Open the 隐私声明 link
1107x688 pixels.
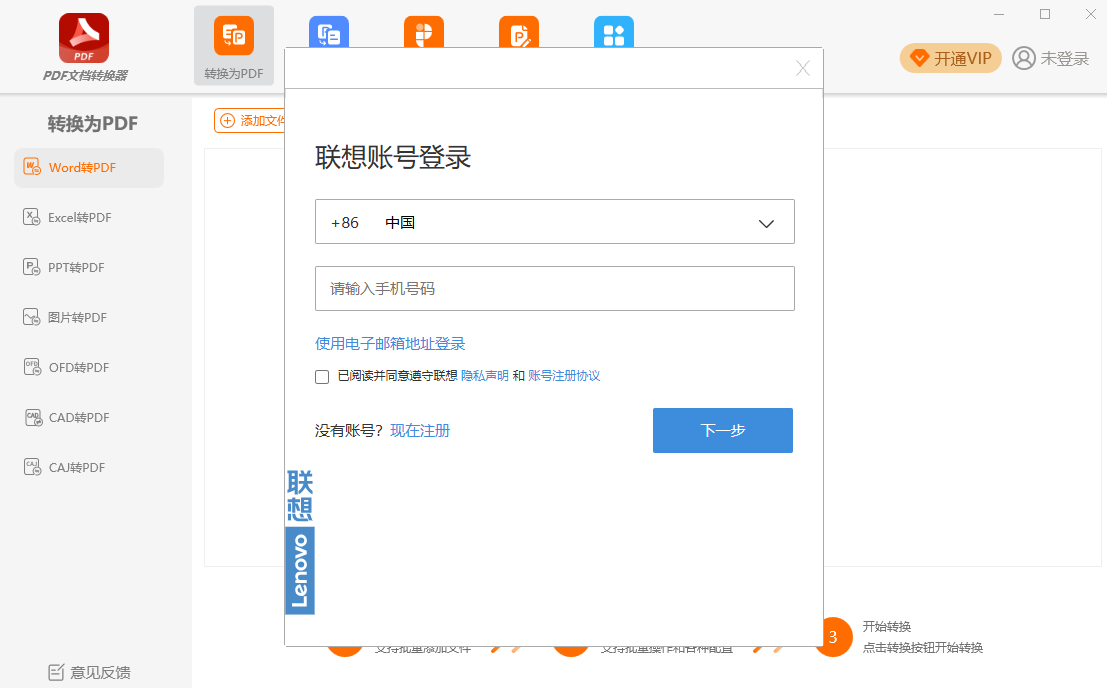point(484,376)
